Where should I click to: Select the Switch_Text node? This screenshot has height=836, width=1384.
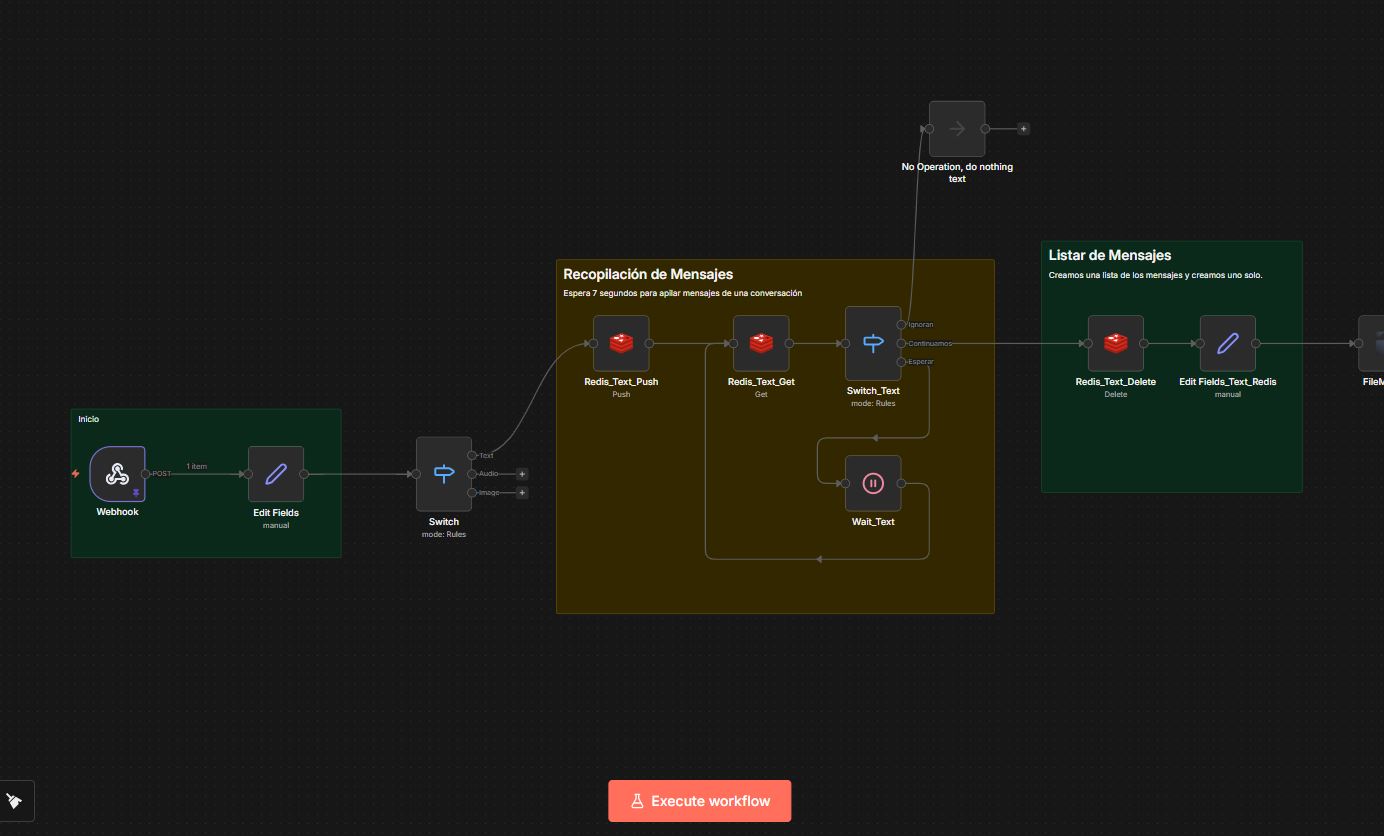coord(873,344)
